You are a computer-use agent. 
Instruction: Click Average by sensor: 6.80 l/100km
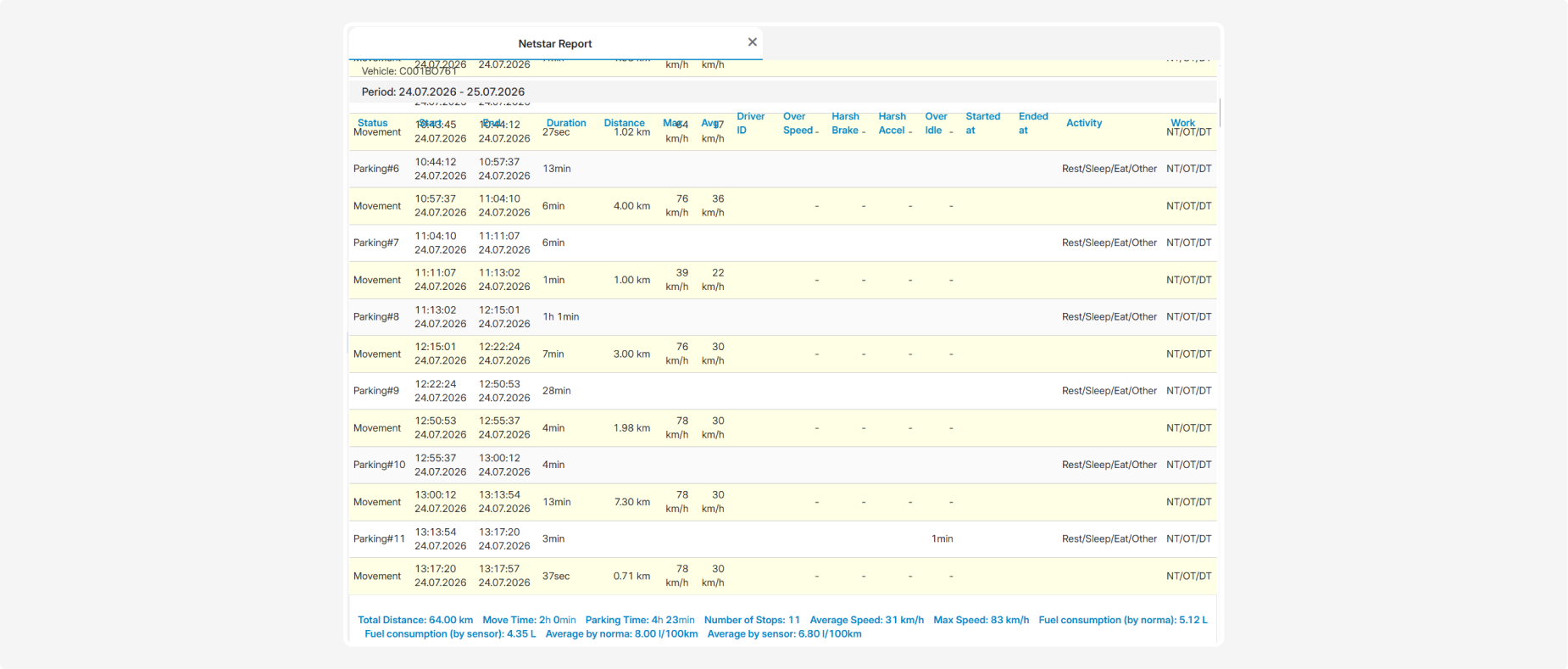(x=785, y=633)
